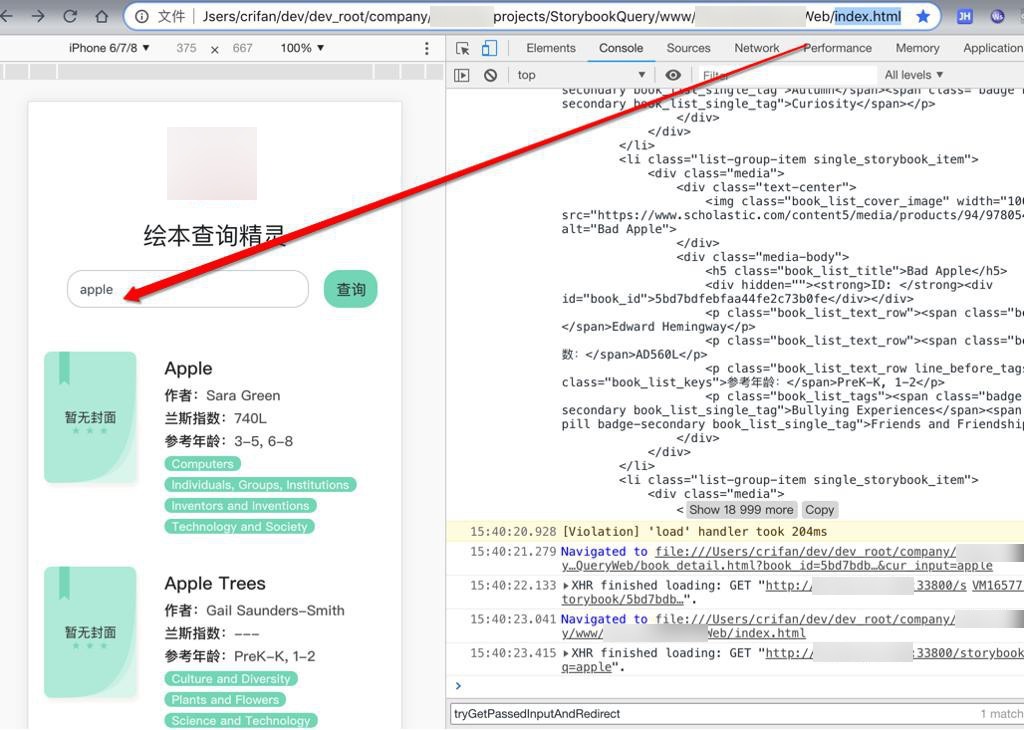
Task: Click the rotate dimensions icon
Action: (x=214, y=49)
